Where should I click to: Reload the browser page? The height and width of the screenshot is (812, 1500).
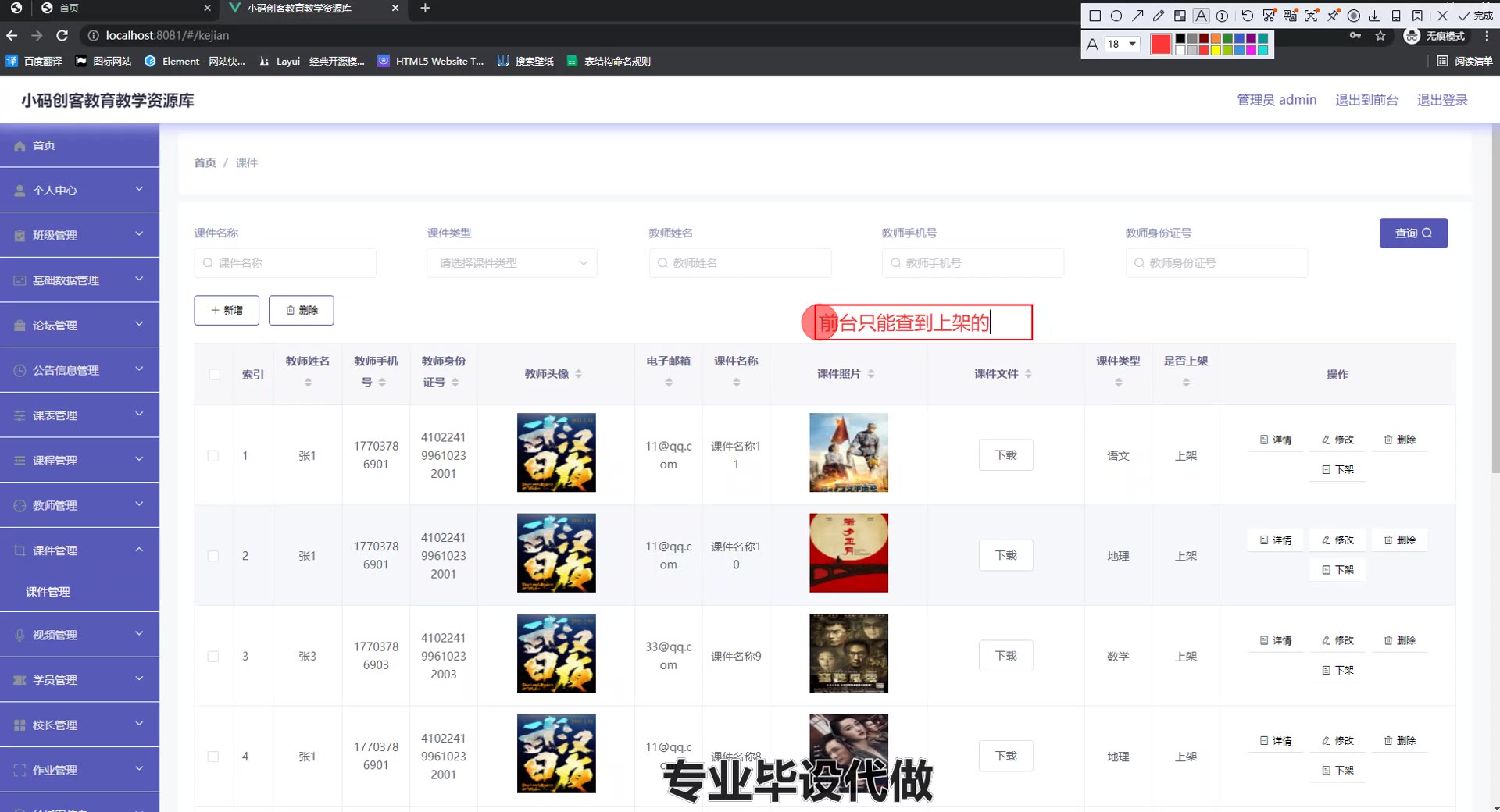(x=62, y=35)
